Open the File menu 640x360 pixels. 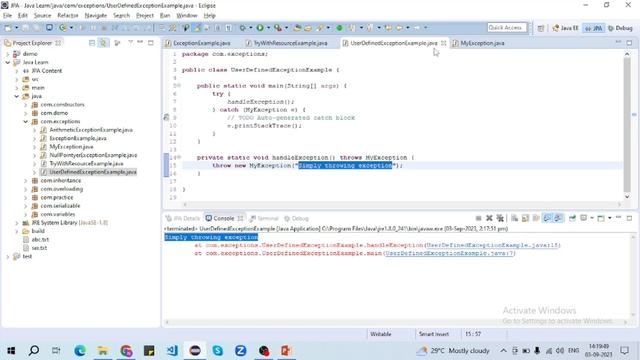(7, 16)
